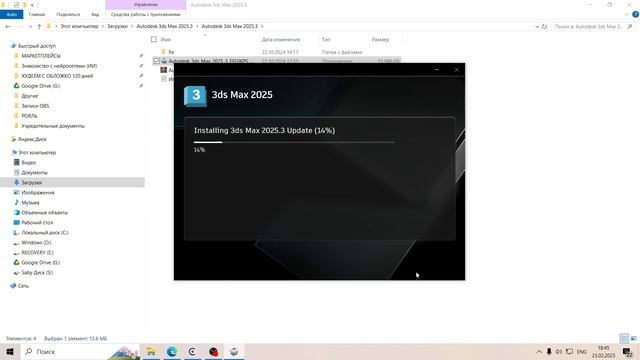Open Документы in the sidebar
The image size is (640, 360).
pyautogui.click(x=34, y=172)
